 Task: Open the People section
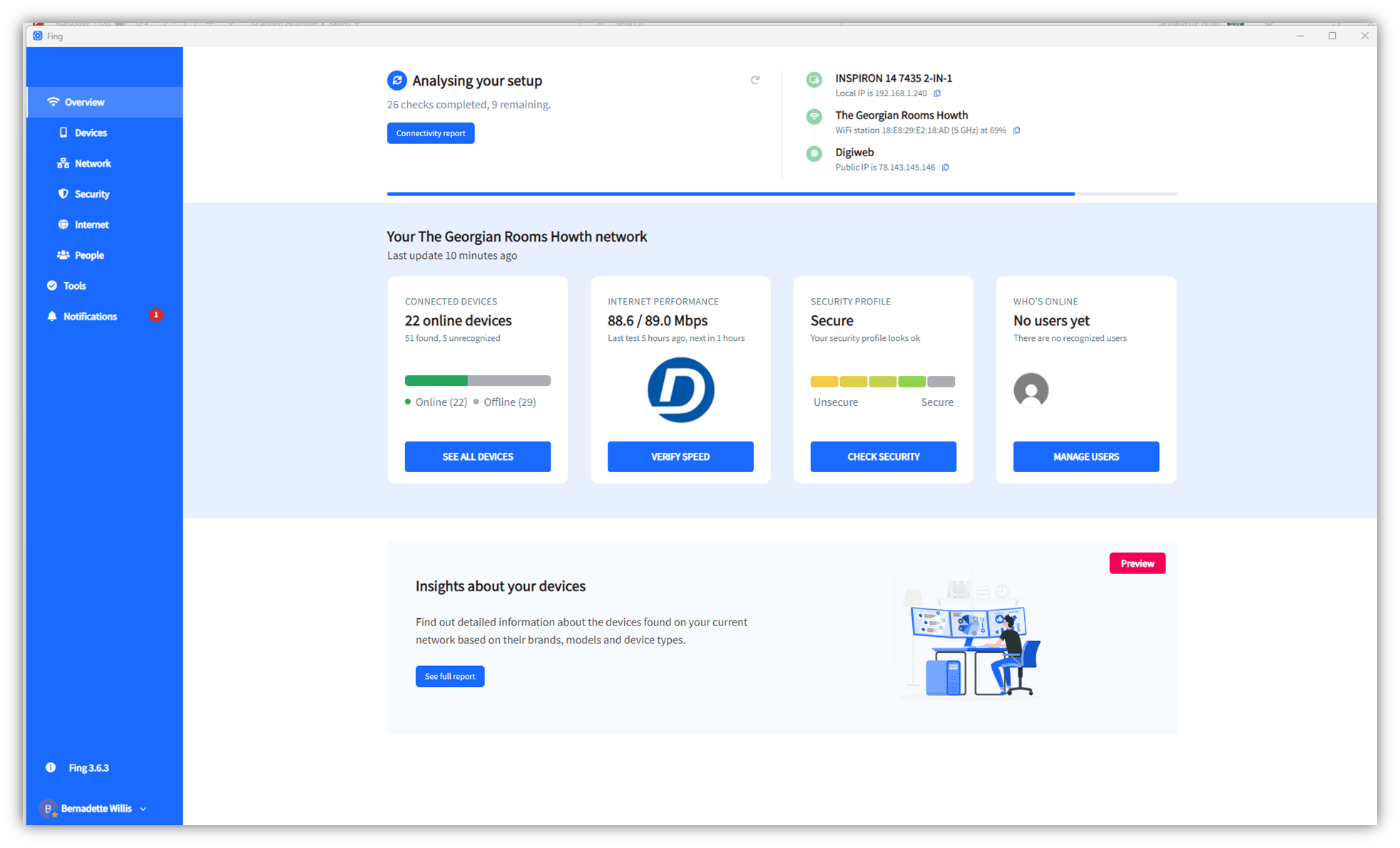pos(88,255)
